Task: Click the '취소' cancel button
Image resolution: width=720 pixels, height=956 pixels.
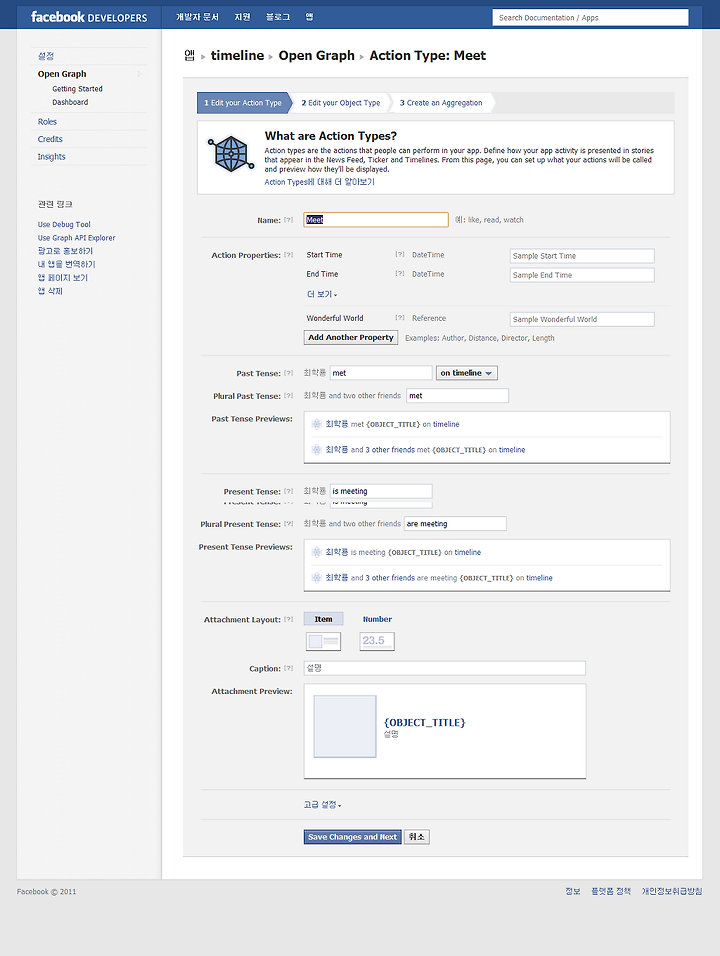Action: coord(416,837)
